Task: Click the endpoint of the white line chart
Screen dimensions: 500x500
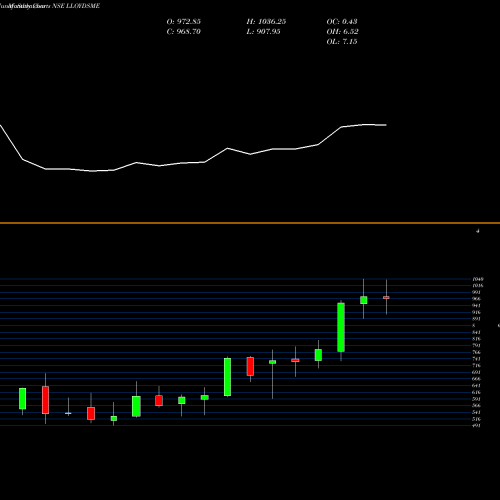Action: point(386,125)
